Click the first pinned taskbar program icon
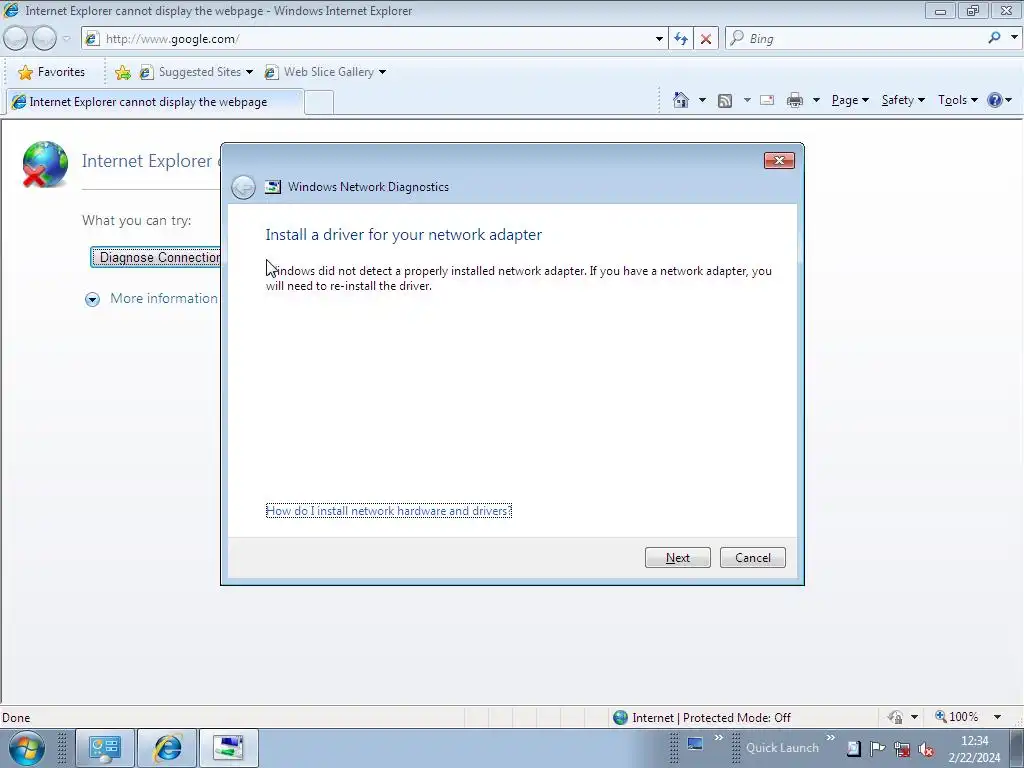 click(x=105, y=748)
